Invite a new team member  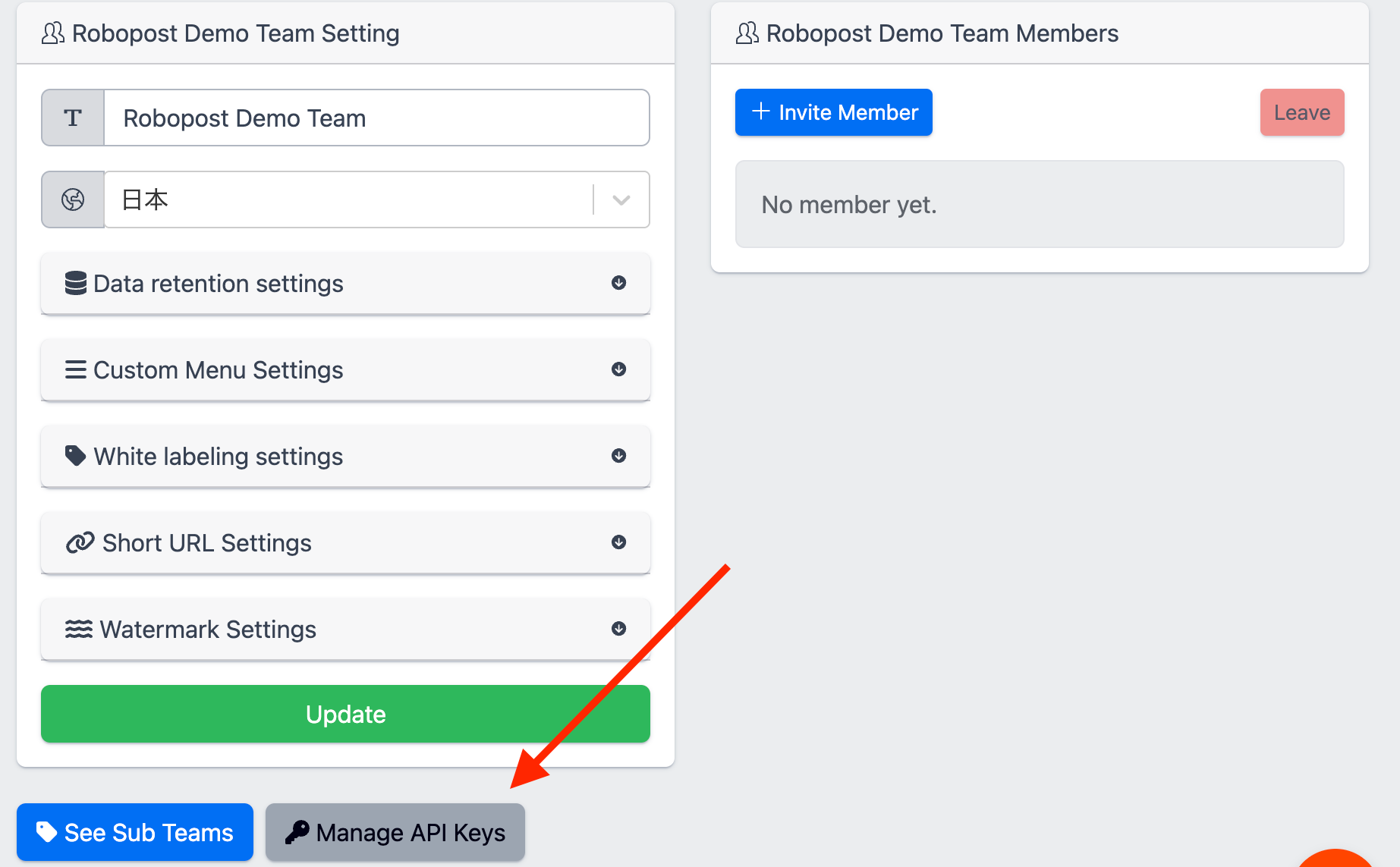(x=834, y=112)
